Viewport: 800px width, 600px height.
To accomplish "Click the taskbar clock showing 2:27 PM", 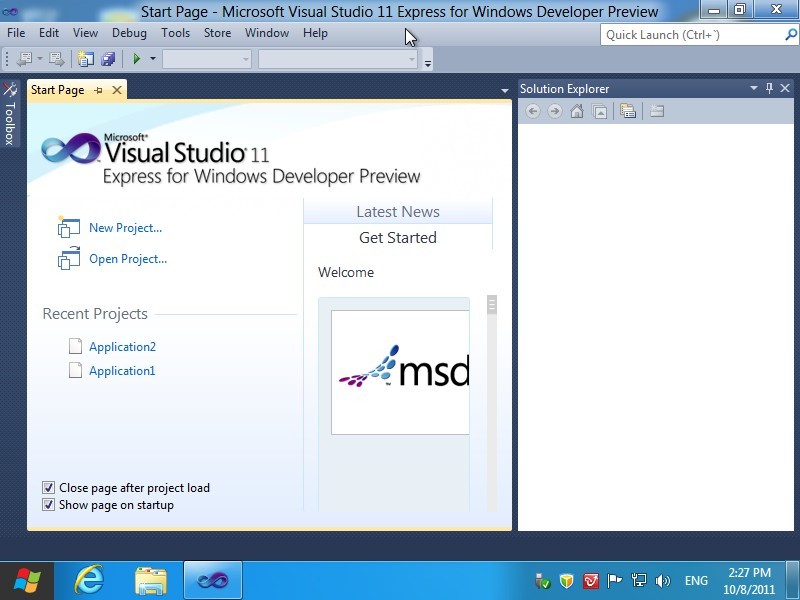I will pos(749,581).
